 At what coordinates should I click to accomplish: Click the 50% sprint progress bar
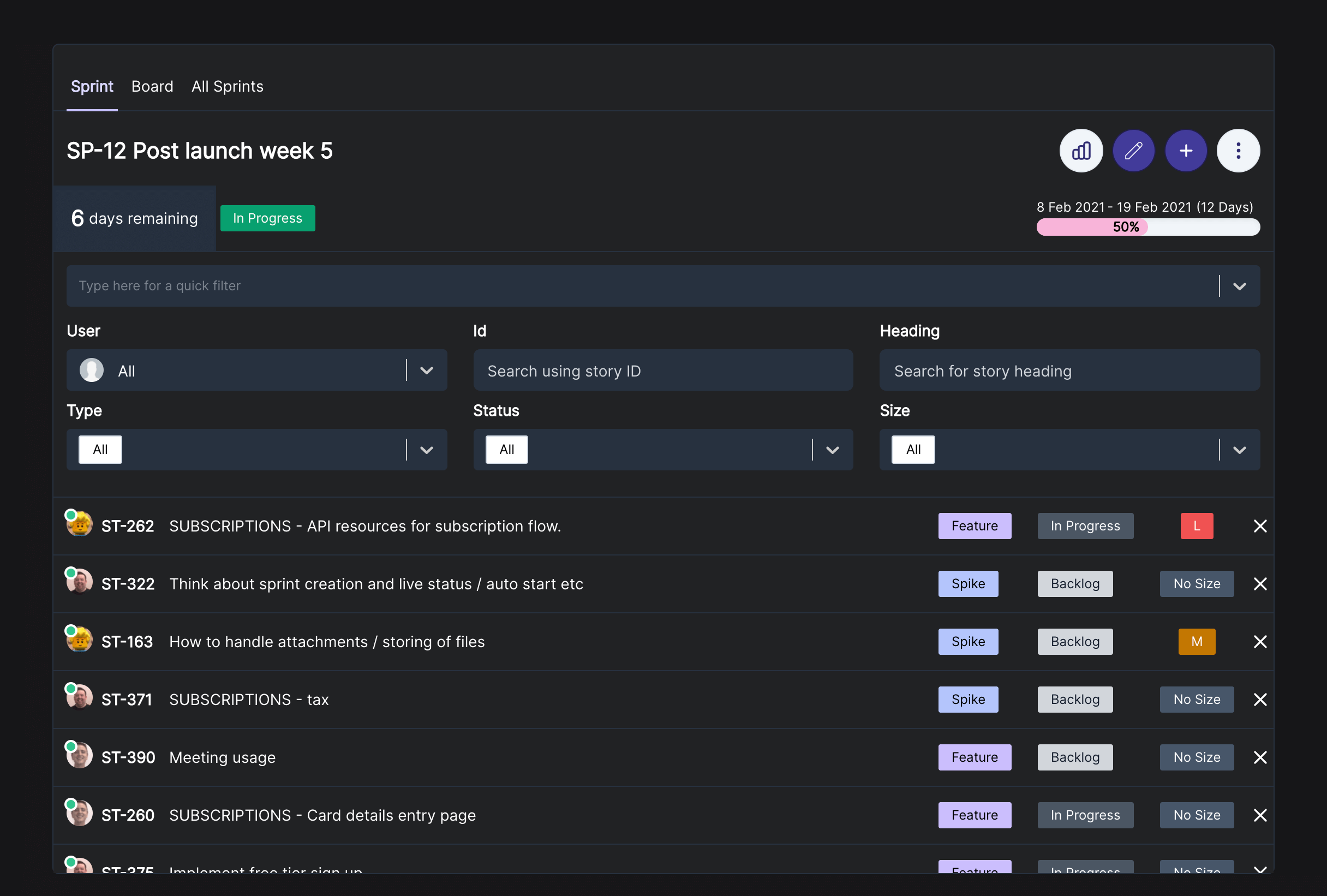click(1147, 226)
